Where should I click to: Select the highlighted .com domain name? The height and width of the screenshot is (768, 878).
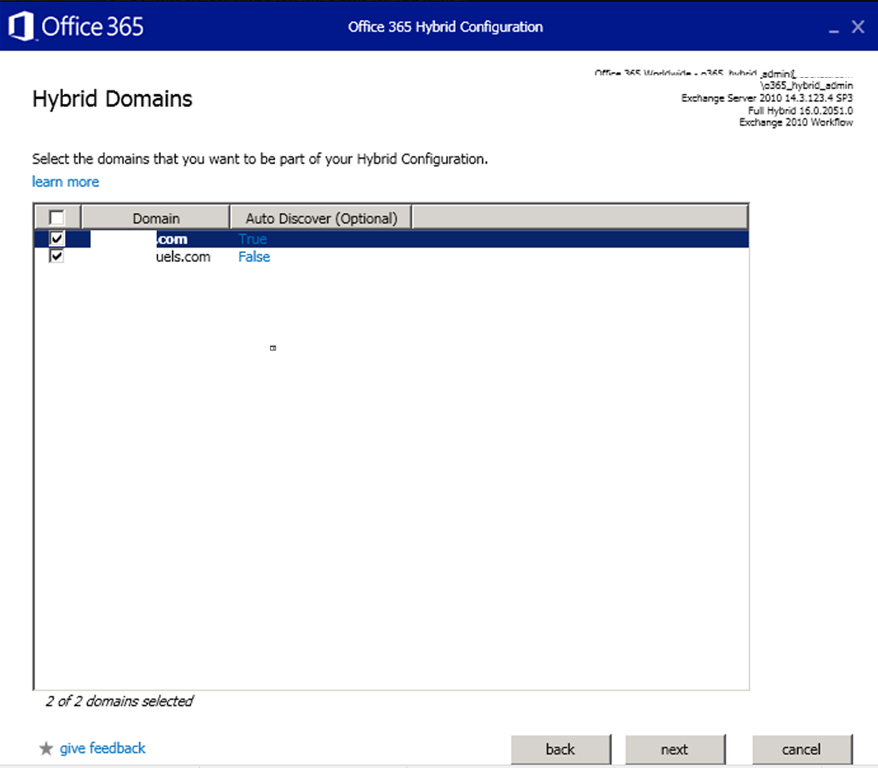172,239
